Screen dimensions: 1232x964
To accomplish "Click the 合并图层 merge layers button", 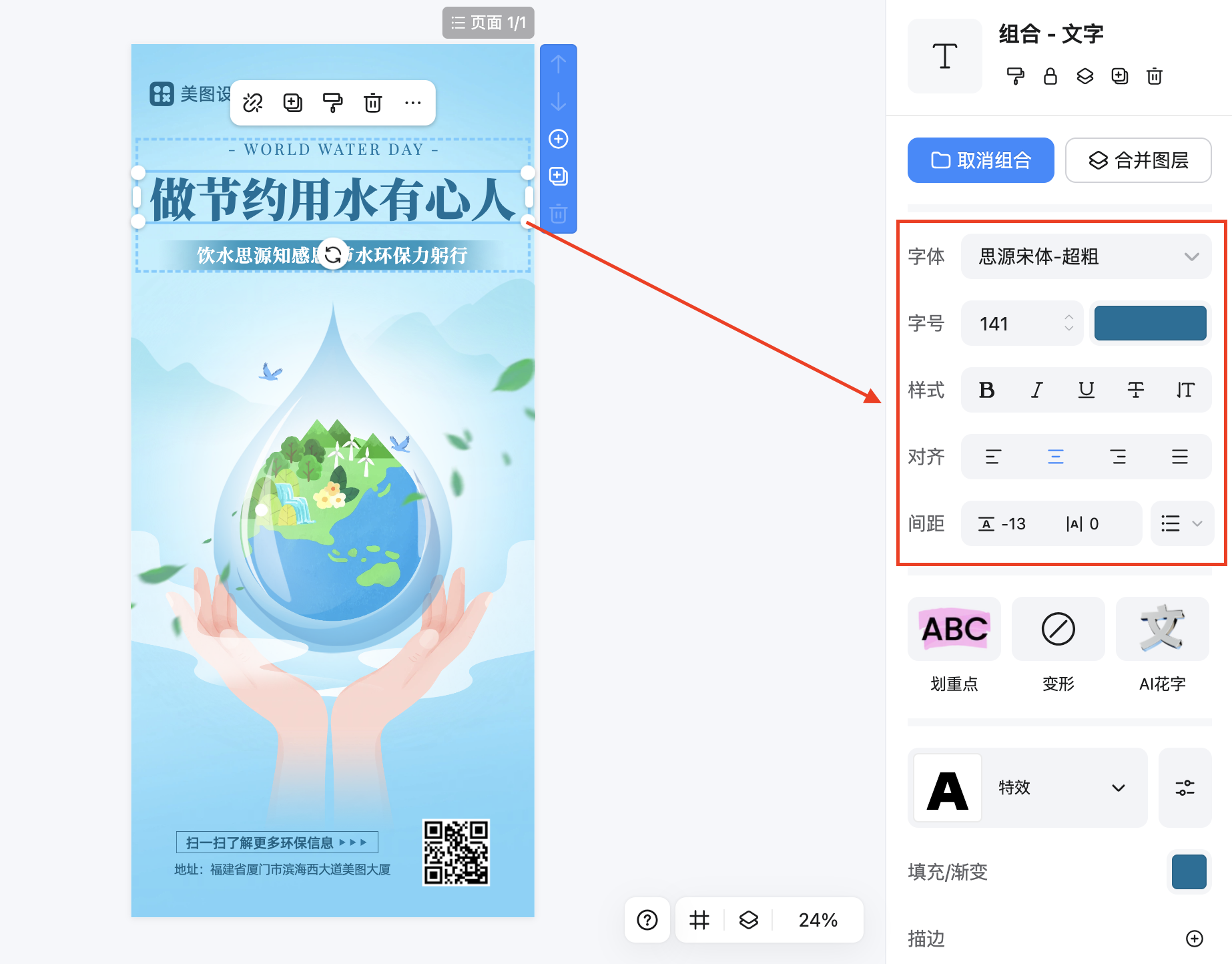I will pos(1138,160).
